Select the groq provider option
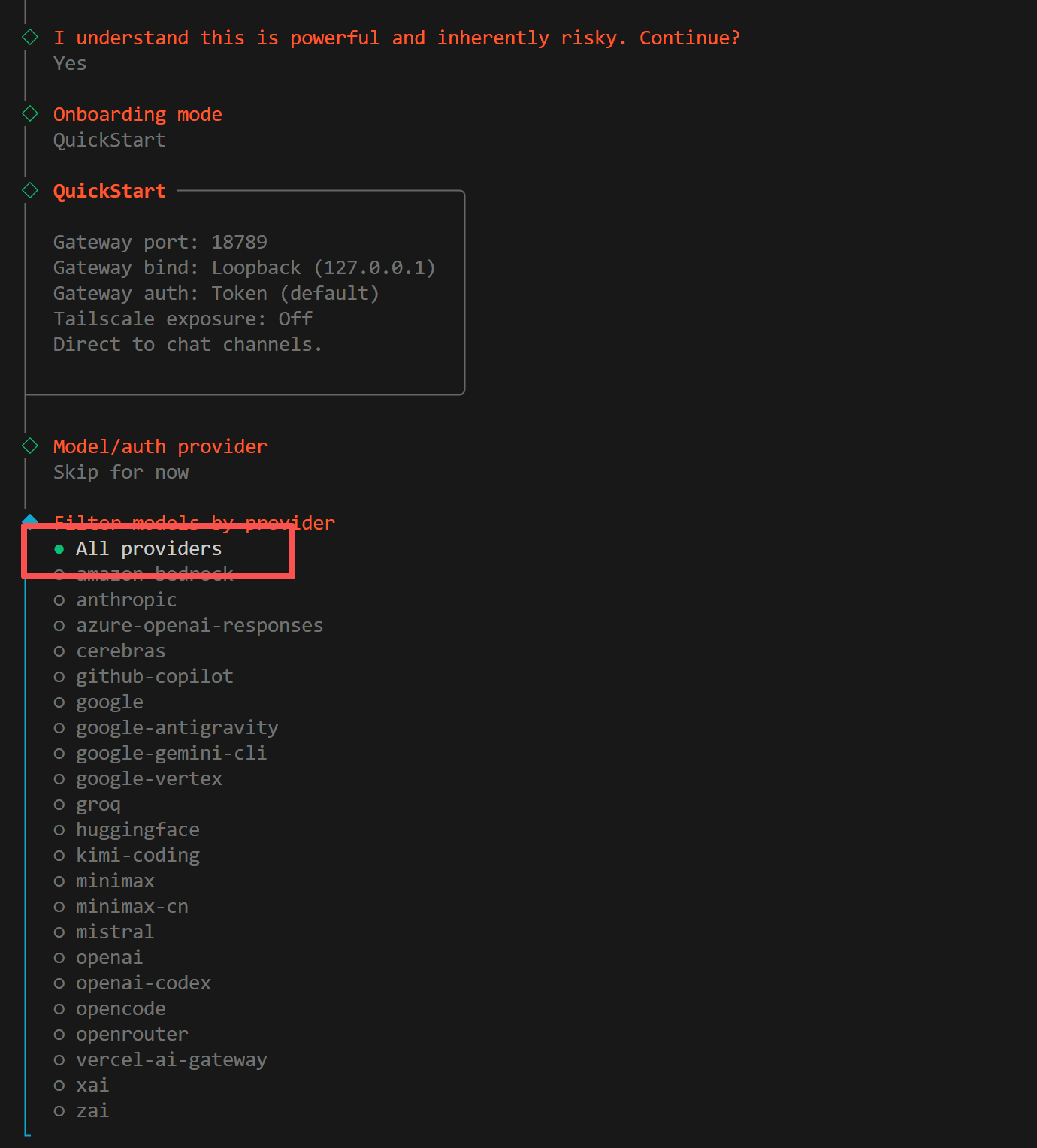This screenshot has height=1148, width=1037. click(87, 805)
